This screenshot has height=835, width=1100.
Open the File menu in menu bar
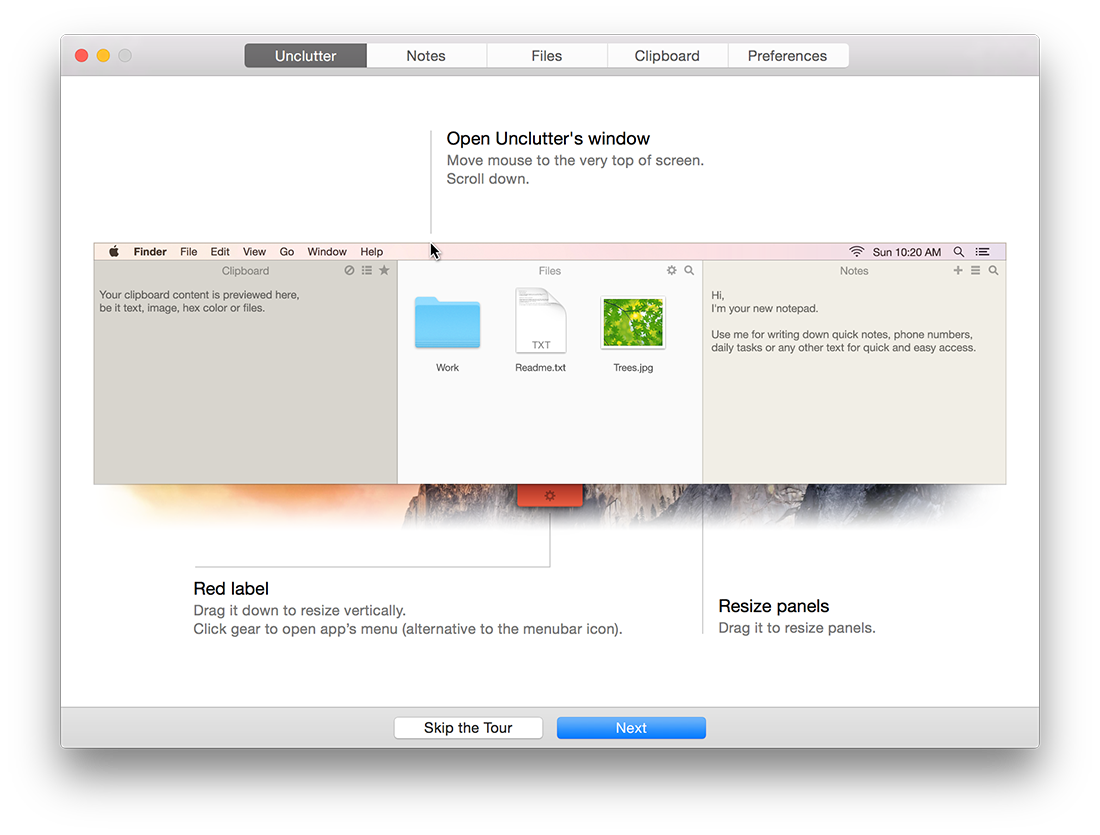(189, 251)
